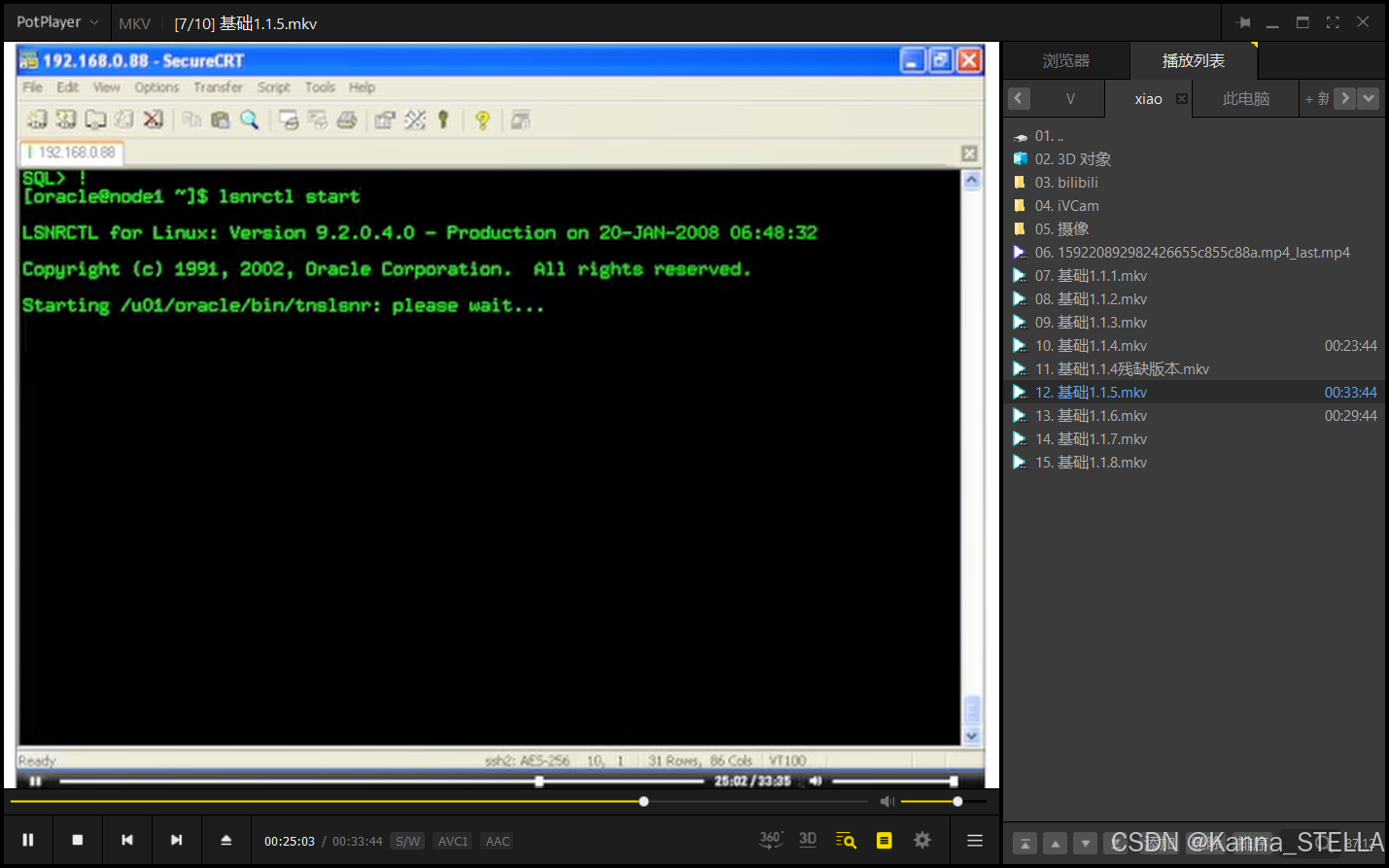The width and height of the screenshot is (1389, 868).
Task: Toggle the yellow playlist panel icon
Action: [884, 840]
